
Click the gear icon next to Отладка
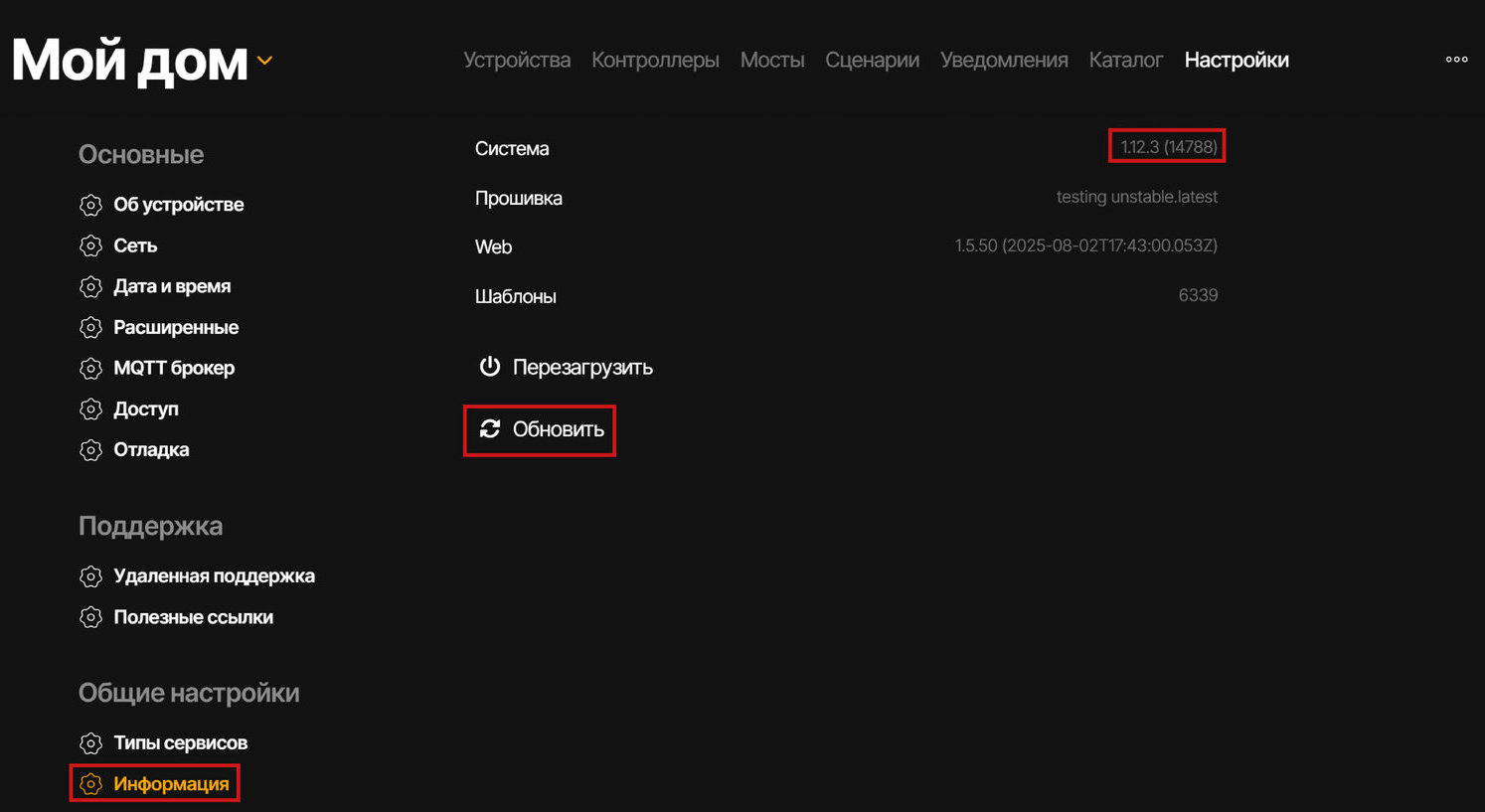click(90, 450)
